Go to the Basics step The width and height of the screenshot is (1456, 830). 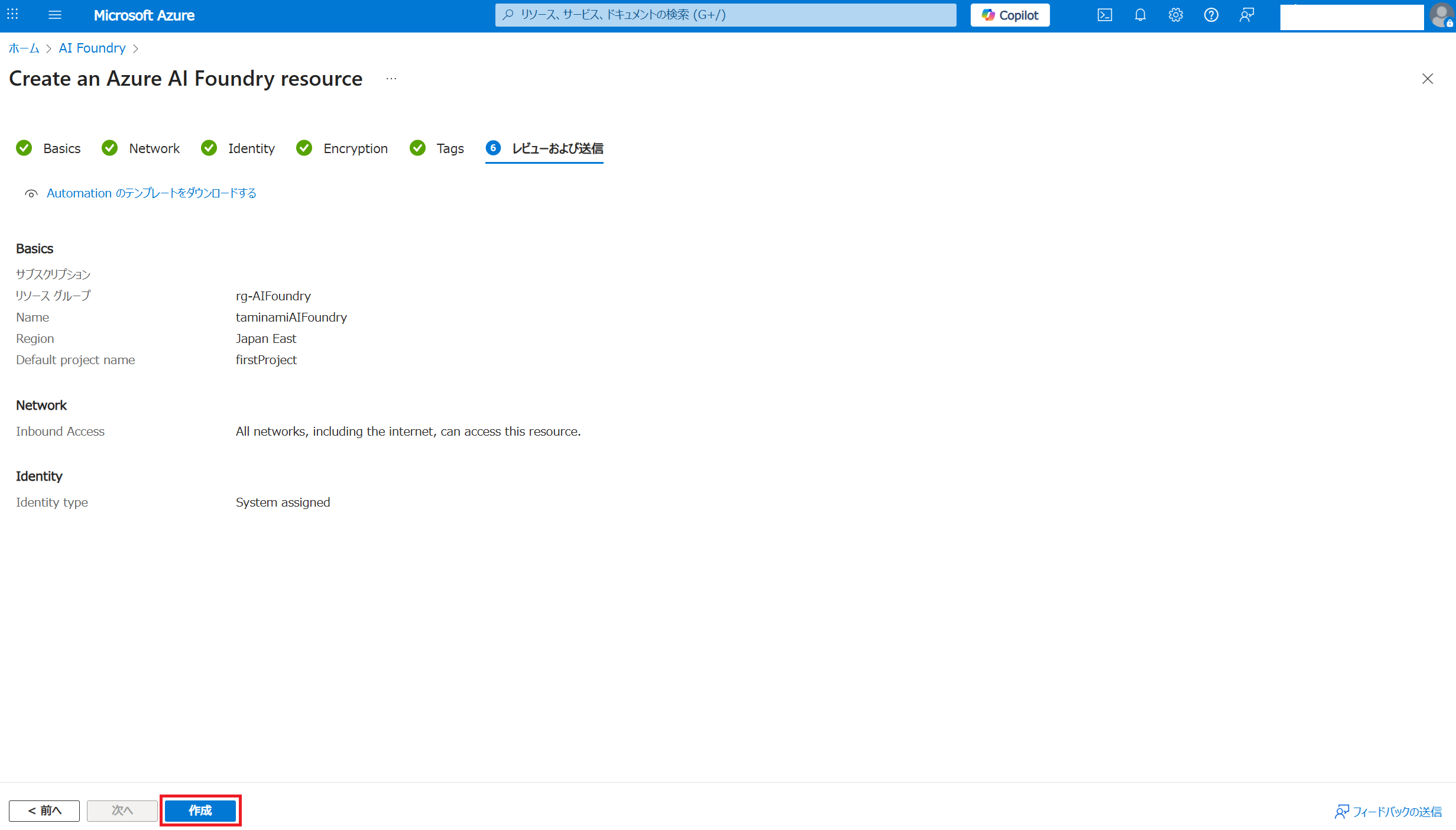point(61,148)
